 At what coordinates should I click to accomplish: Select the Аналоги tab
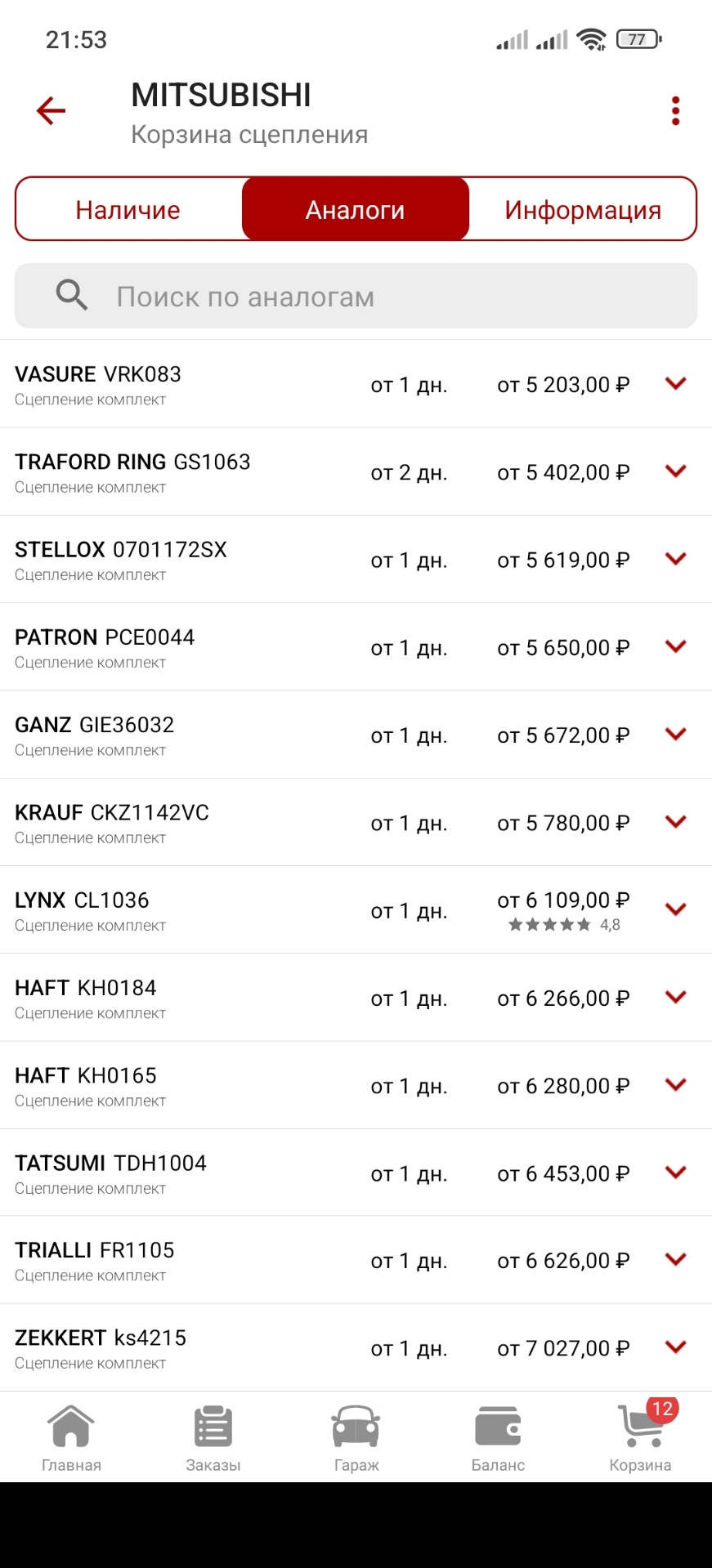pos(356,209)
